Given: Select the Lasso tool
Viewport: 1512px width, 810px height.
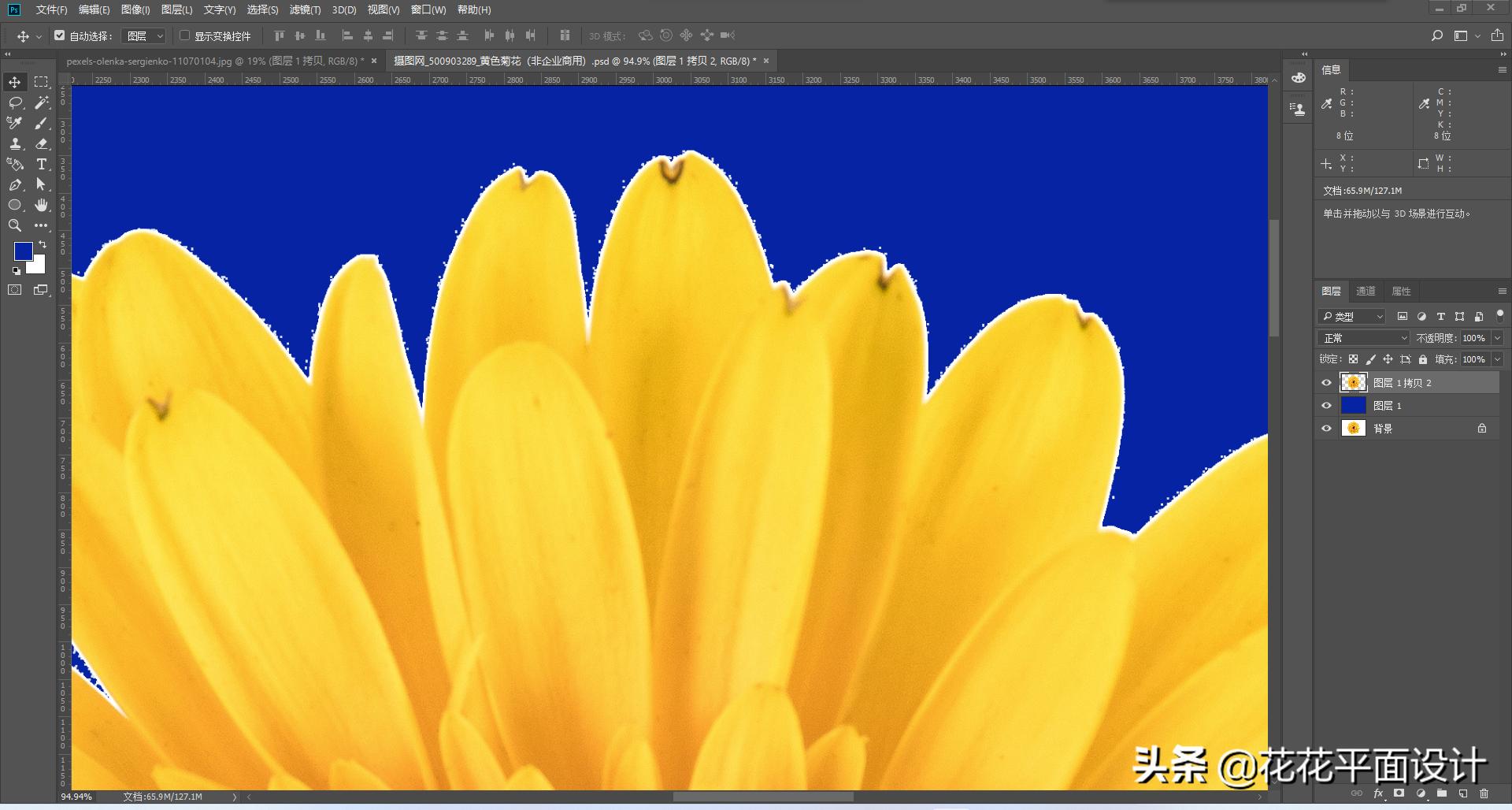Looking at the screenshot, I should (15, 102).
